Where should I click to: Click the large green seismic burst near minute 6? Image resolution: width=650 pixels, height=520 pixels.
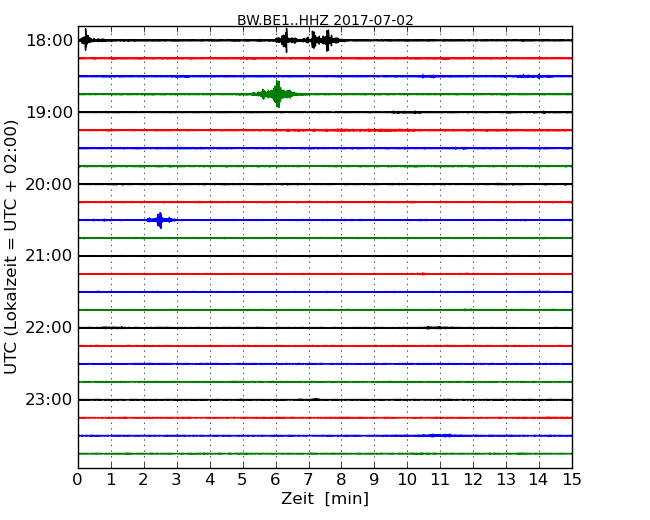pos(278,94)
